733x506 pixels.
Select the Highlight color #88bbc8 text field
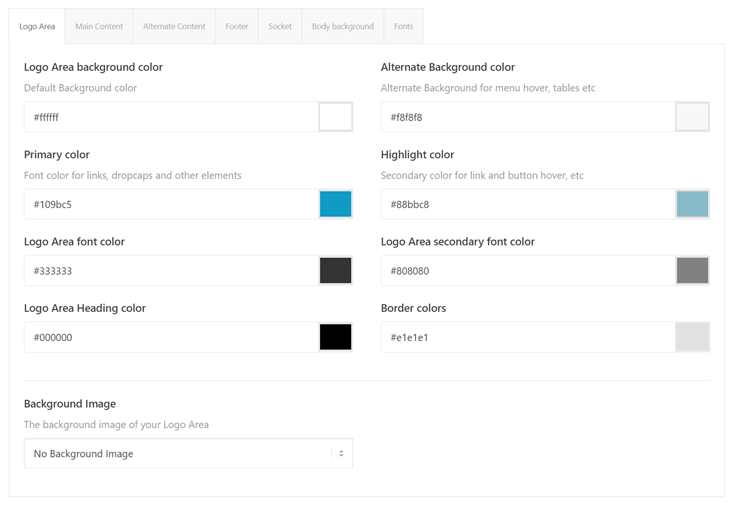pyautogui.click(x=527, y=204)
